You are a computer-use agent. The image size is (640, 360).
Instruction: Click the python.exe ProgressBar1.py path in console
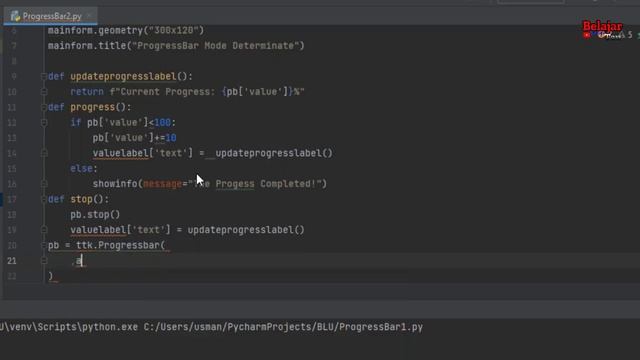[211, 327]
